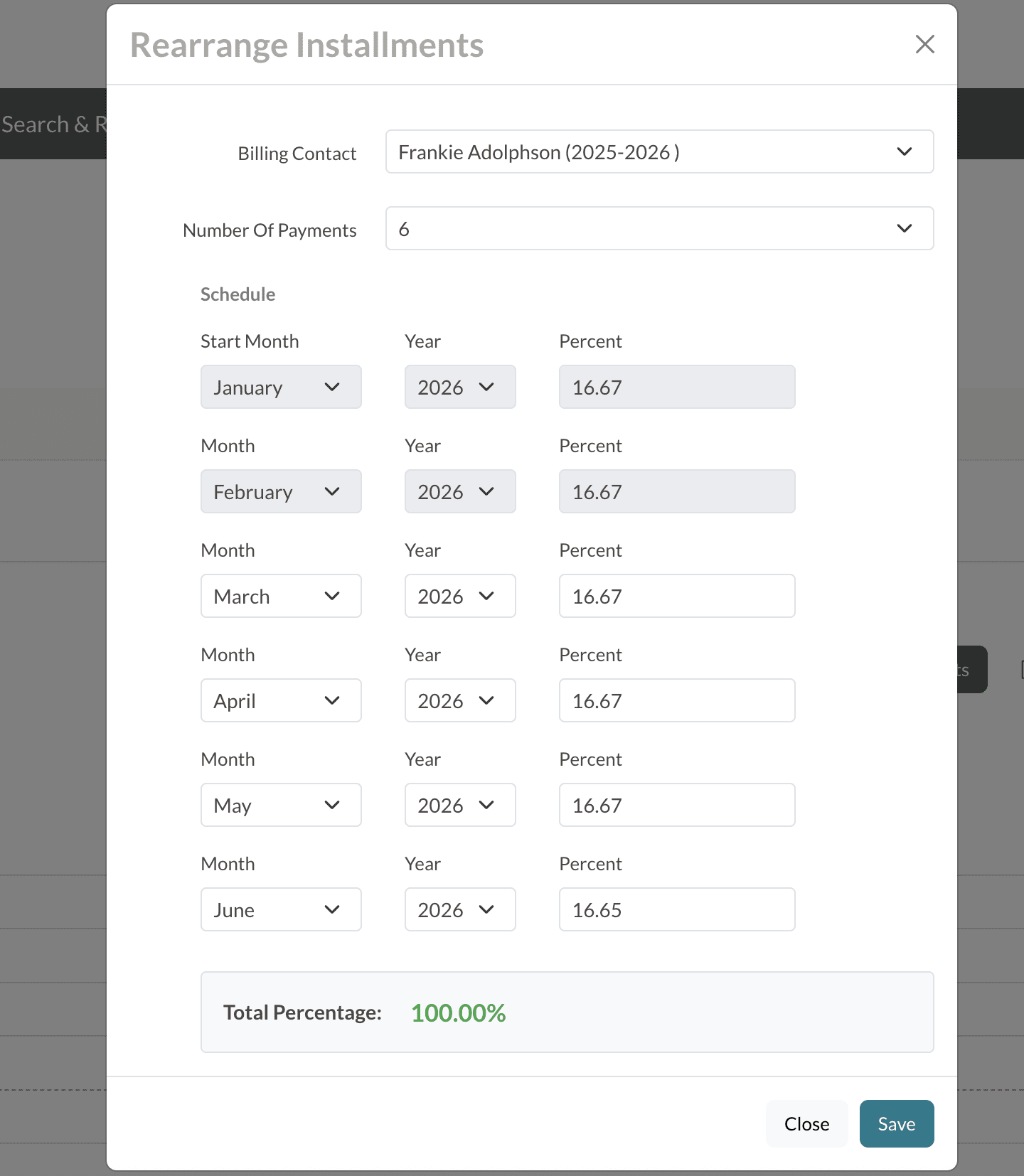Open the year dropdown beside May
1024x1176 pixels.
(x=459, y=805)
